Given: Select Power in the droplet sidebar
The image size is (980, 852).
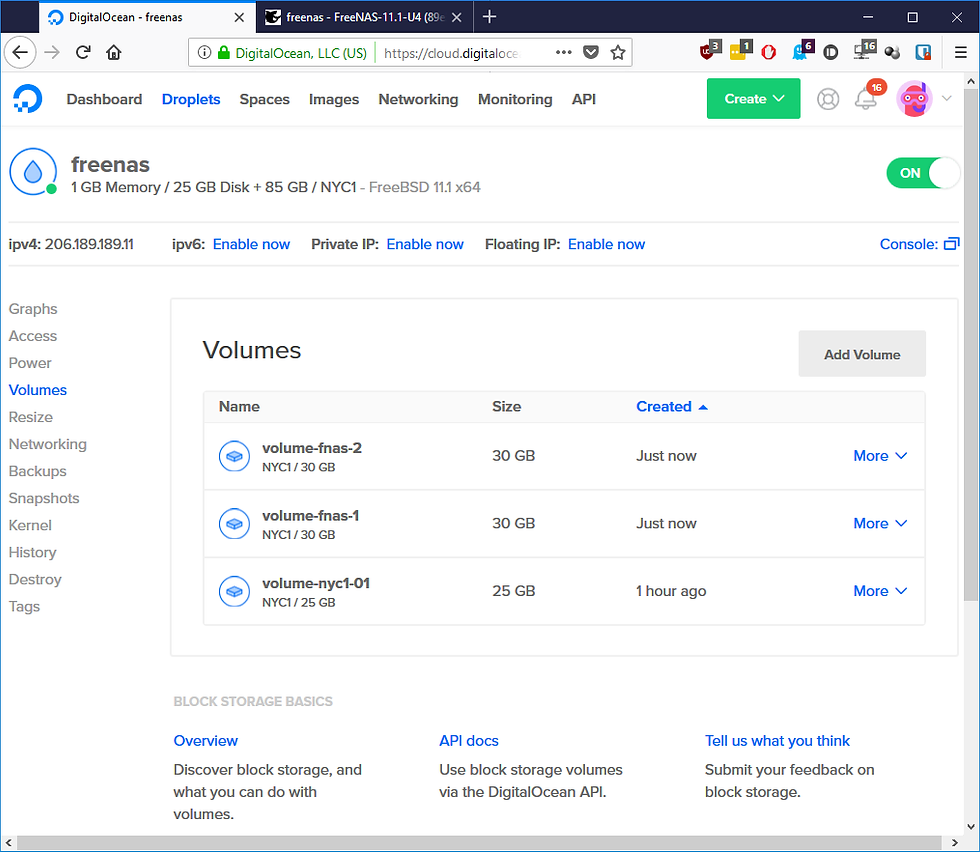Looking at the screenshot, I should pos(30,363).
